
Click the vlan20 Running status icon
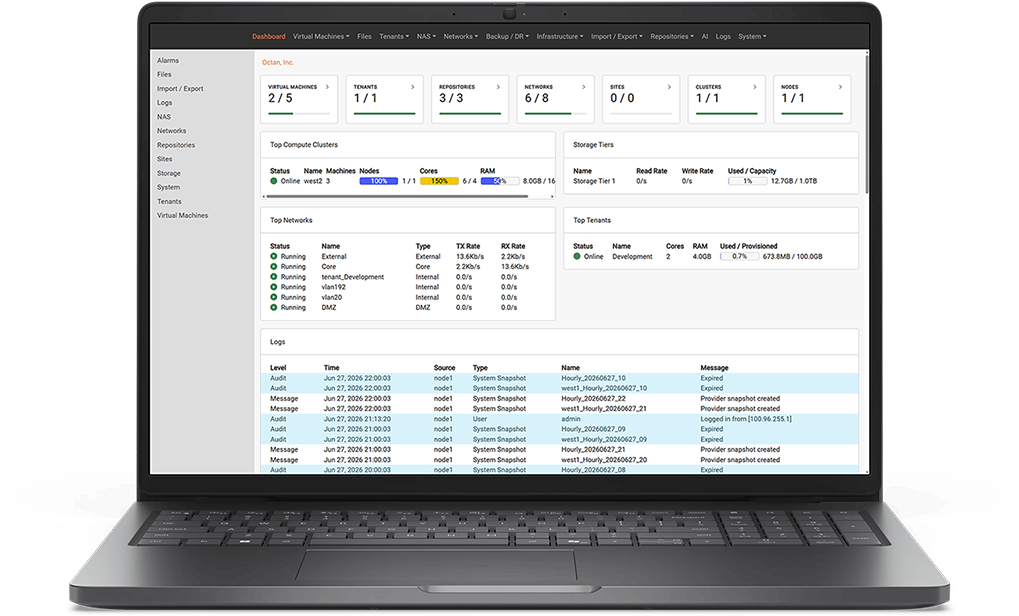(x=274, y=297)
